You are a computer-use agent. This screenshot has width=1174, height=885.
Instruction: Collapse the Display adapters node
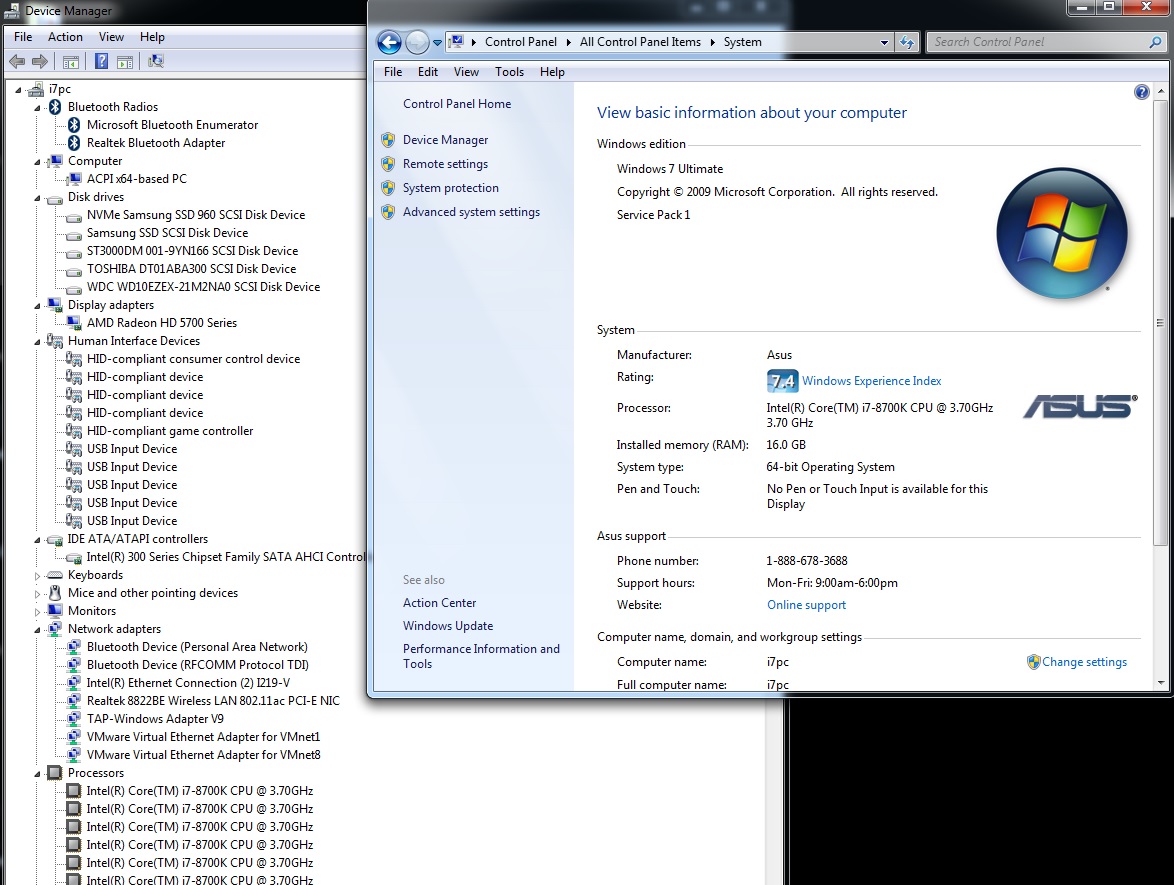[37, 305]
